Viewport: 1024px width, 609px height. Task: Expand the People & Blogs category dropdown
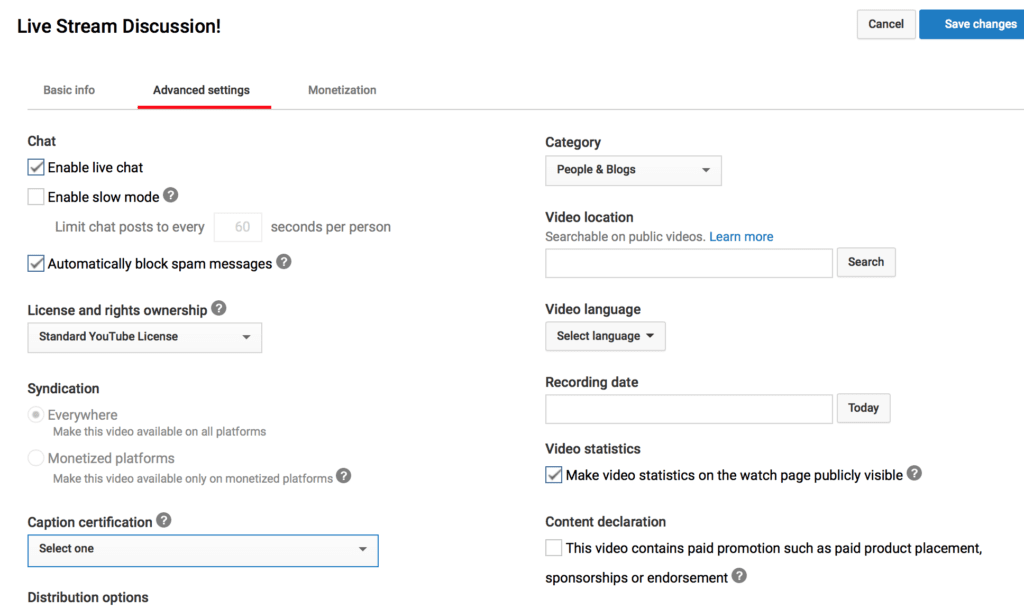(633, 170)
